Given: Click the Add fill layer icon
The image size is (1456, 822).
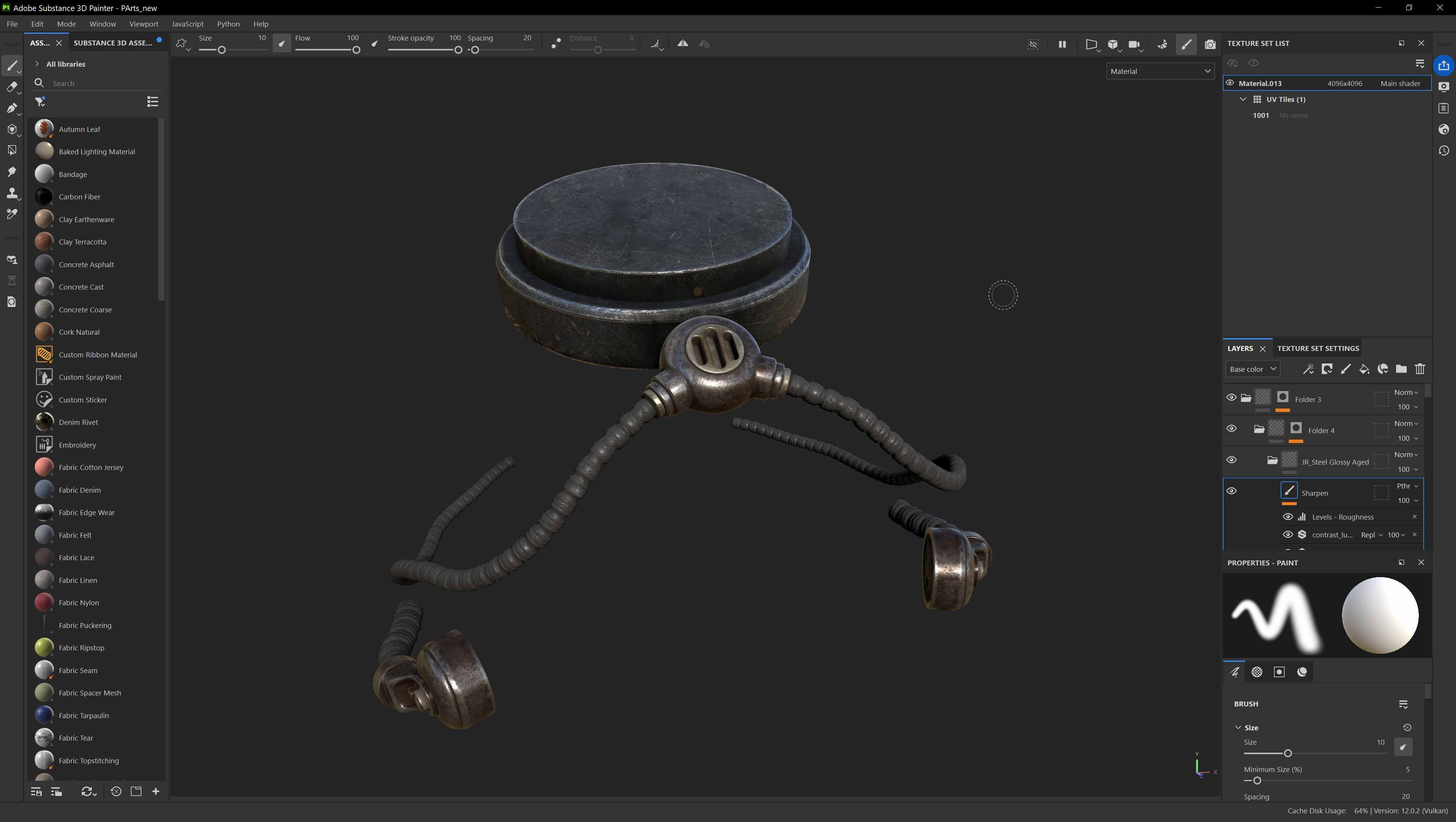Looking at the screenshot, I should click(x=1364, y=369).
